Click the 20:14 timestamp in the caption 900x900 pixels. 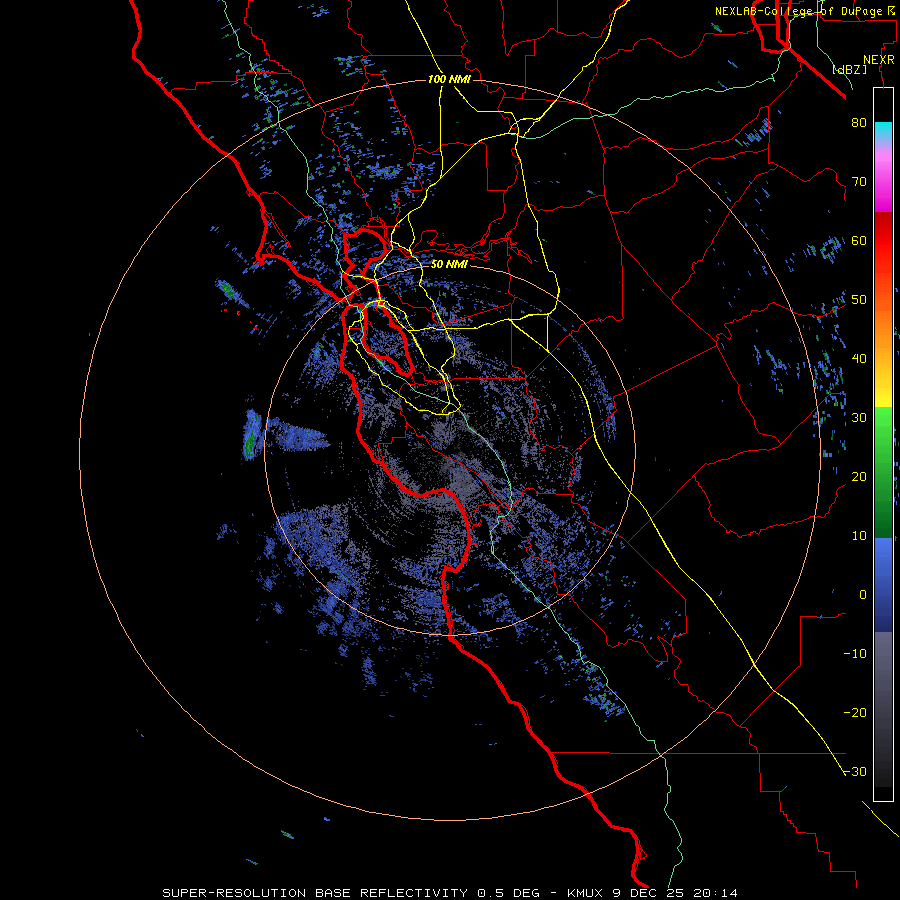715,893
